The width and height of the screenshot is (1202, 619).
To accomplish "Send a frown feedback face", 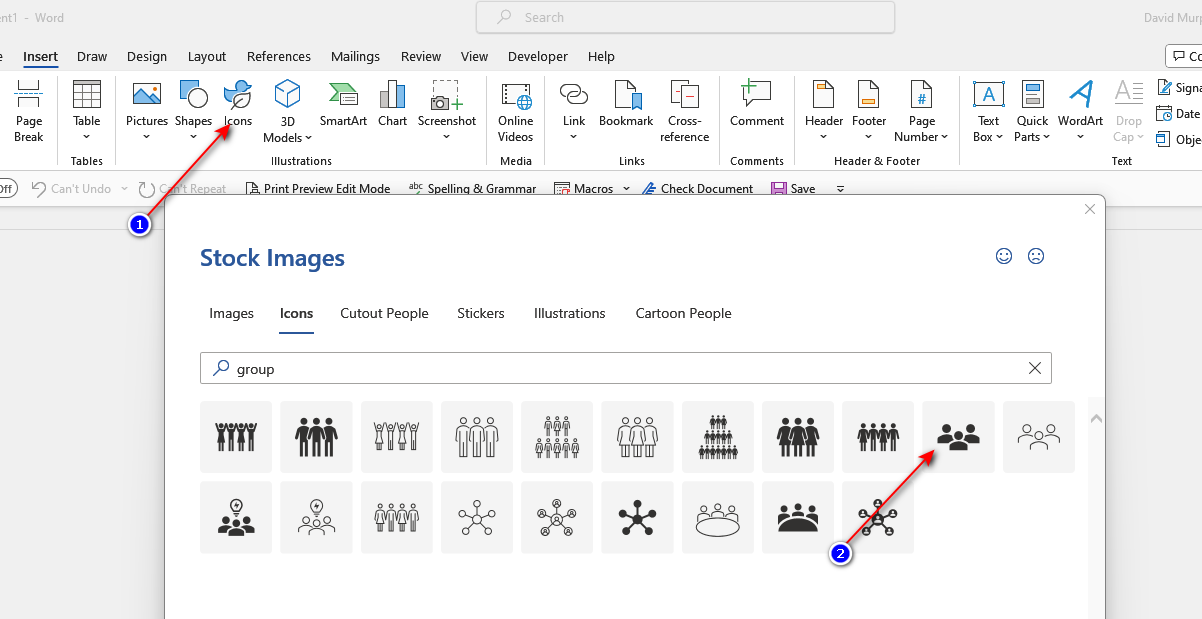I will tap(1036, 256).
